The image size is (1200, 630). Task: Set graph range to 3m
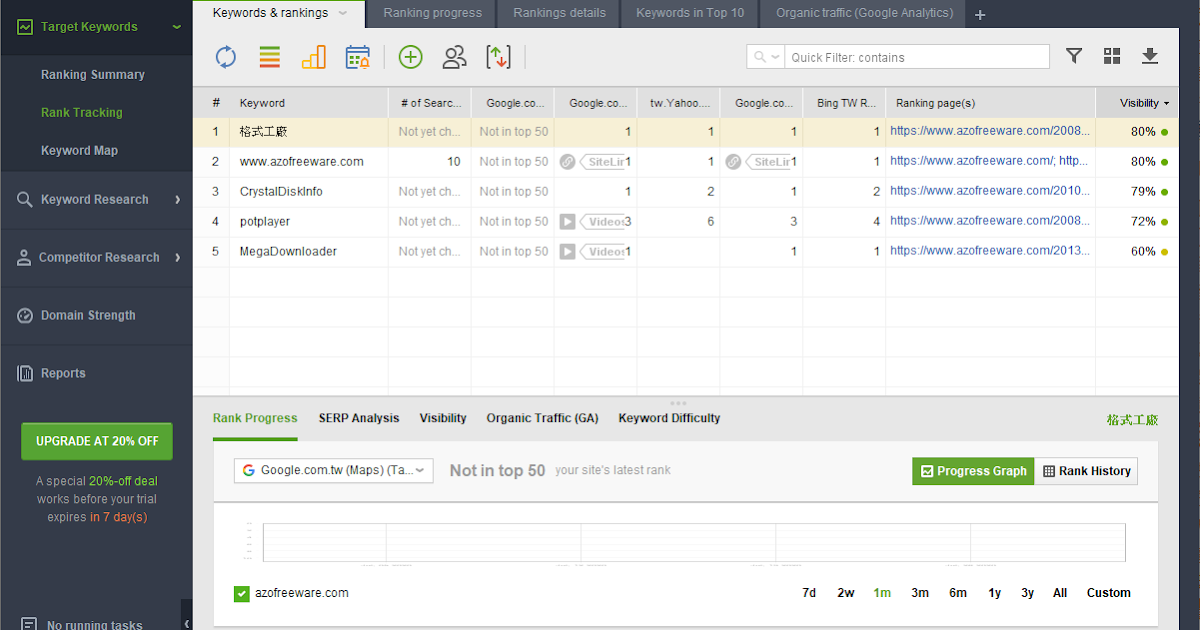pos(920,593)
